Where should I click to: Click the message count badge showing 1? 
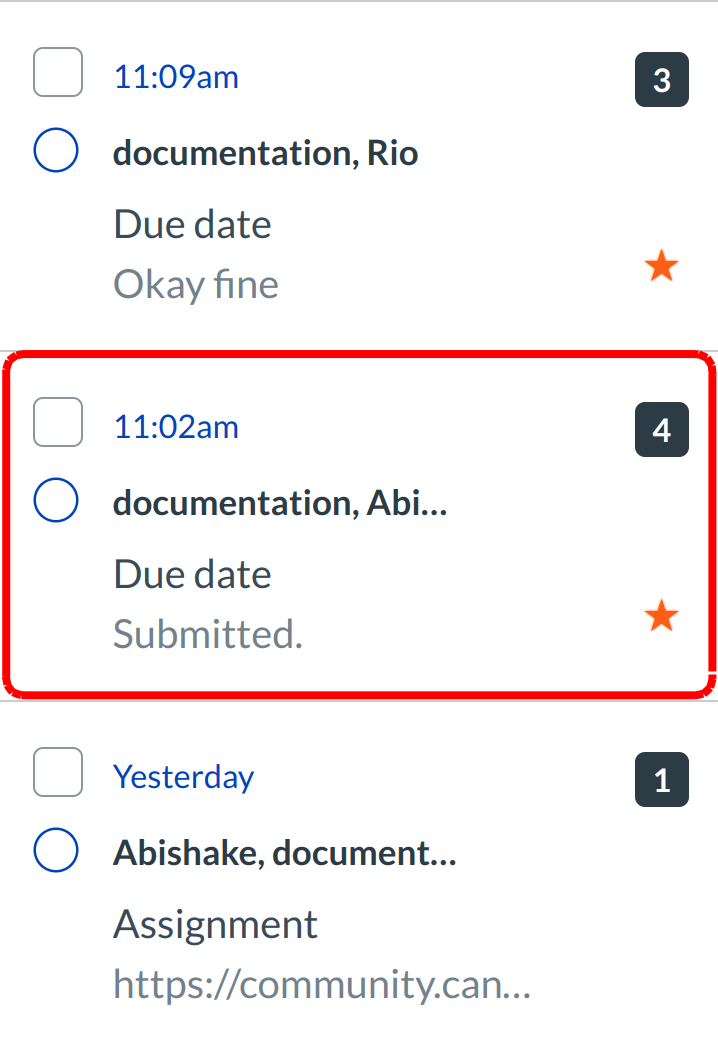pos(661,780)
